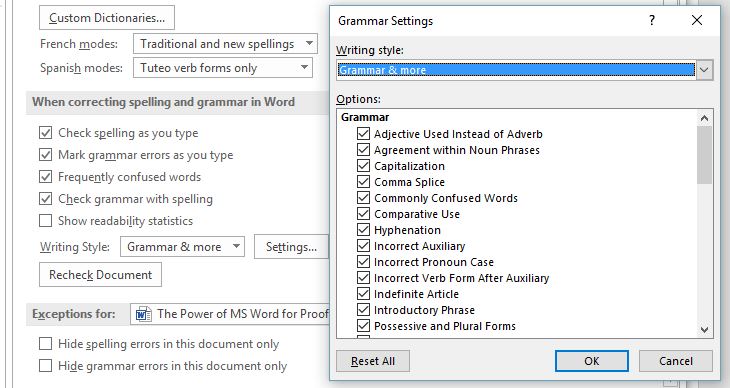Screen dimensions: 730x388
Task: Click the options list scroll up arrow
Action: [x=704, y=118]
